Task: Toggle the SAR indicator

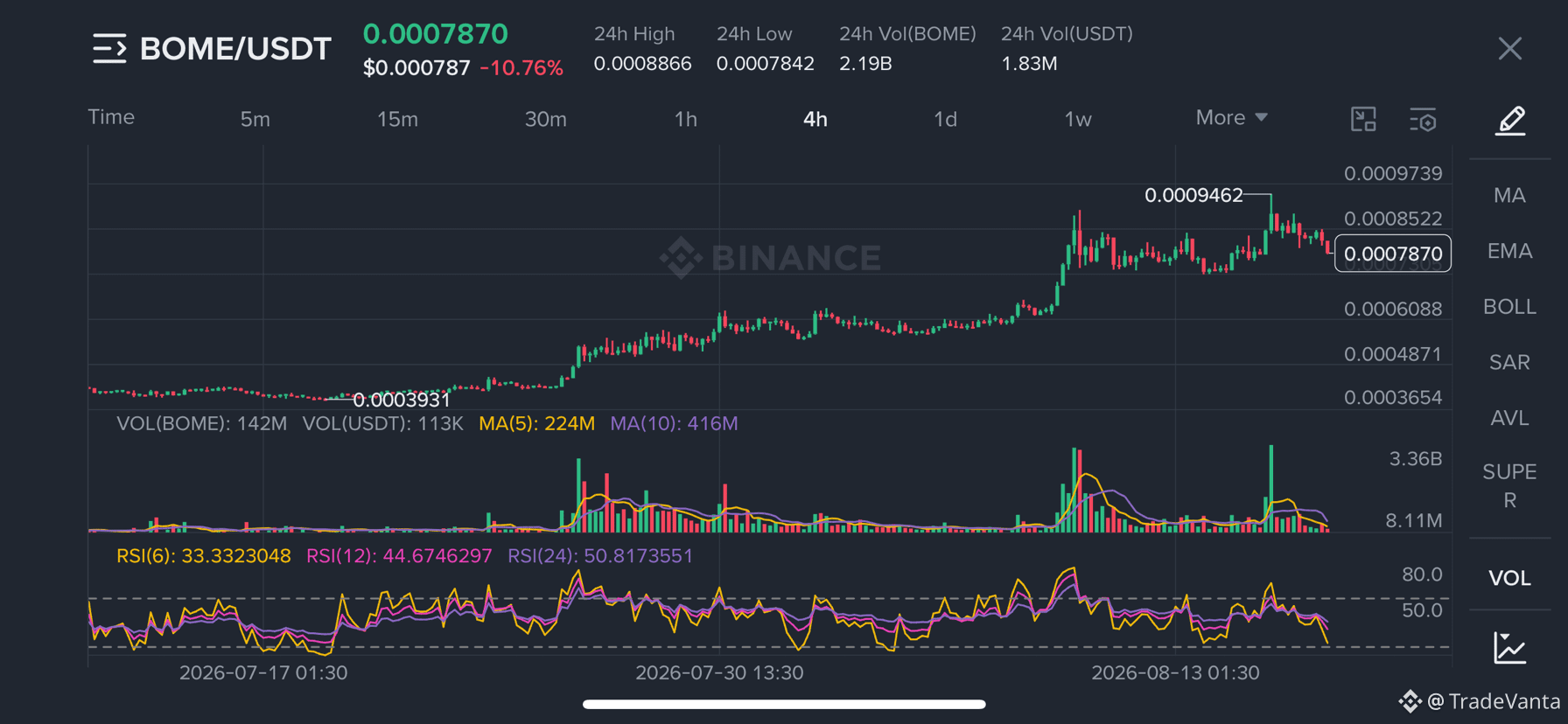Action: coord(1509,362)
